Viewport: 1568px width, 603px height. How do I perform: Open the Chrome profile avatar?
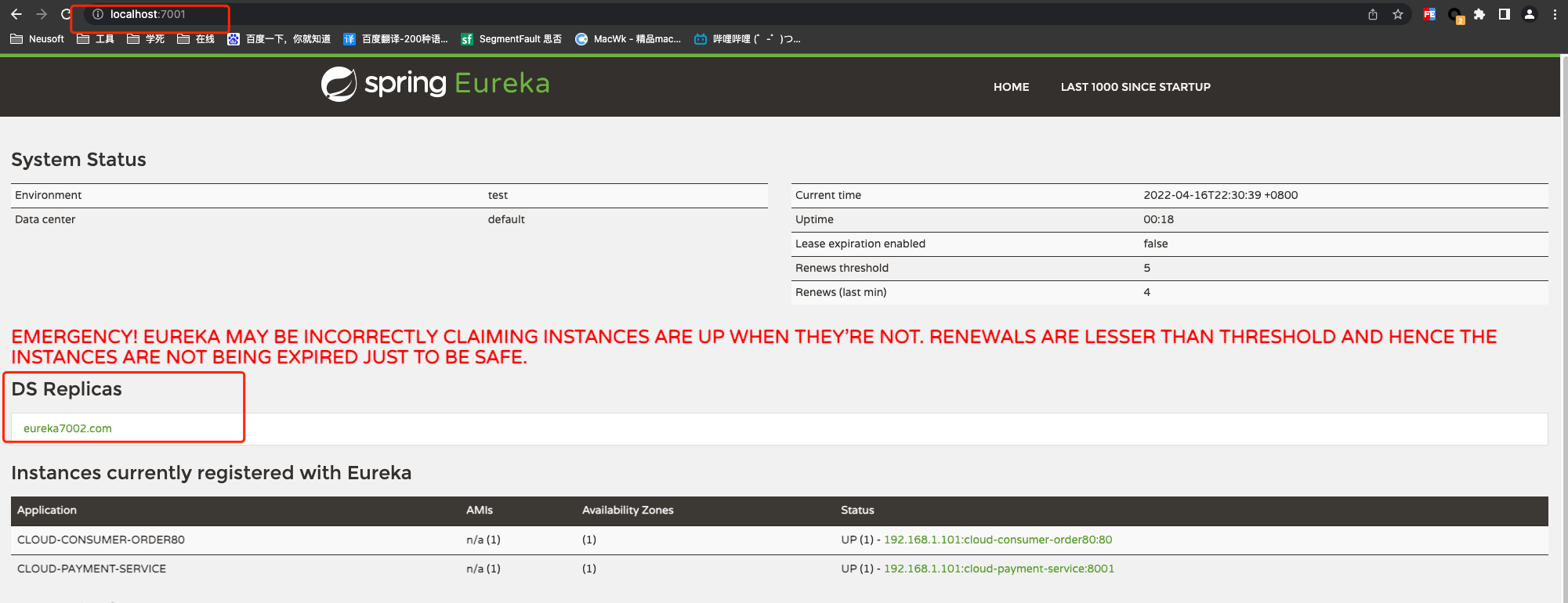[1529, 14]
